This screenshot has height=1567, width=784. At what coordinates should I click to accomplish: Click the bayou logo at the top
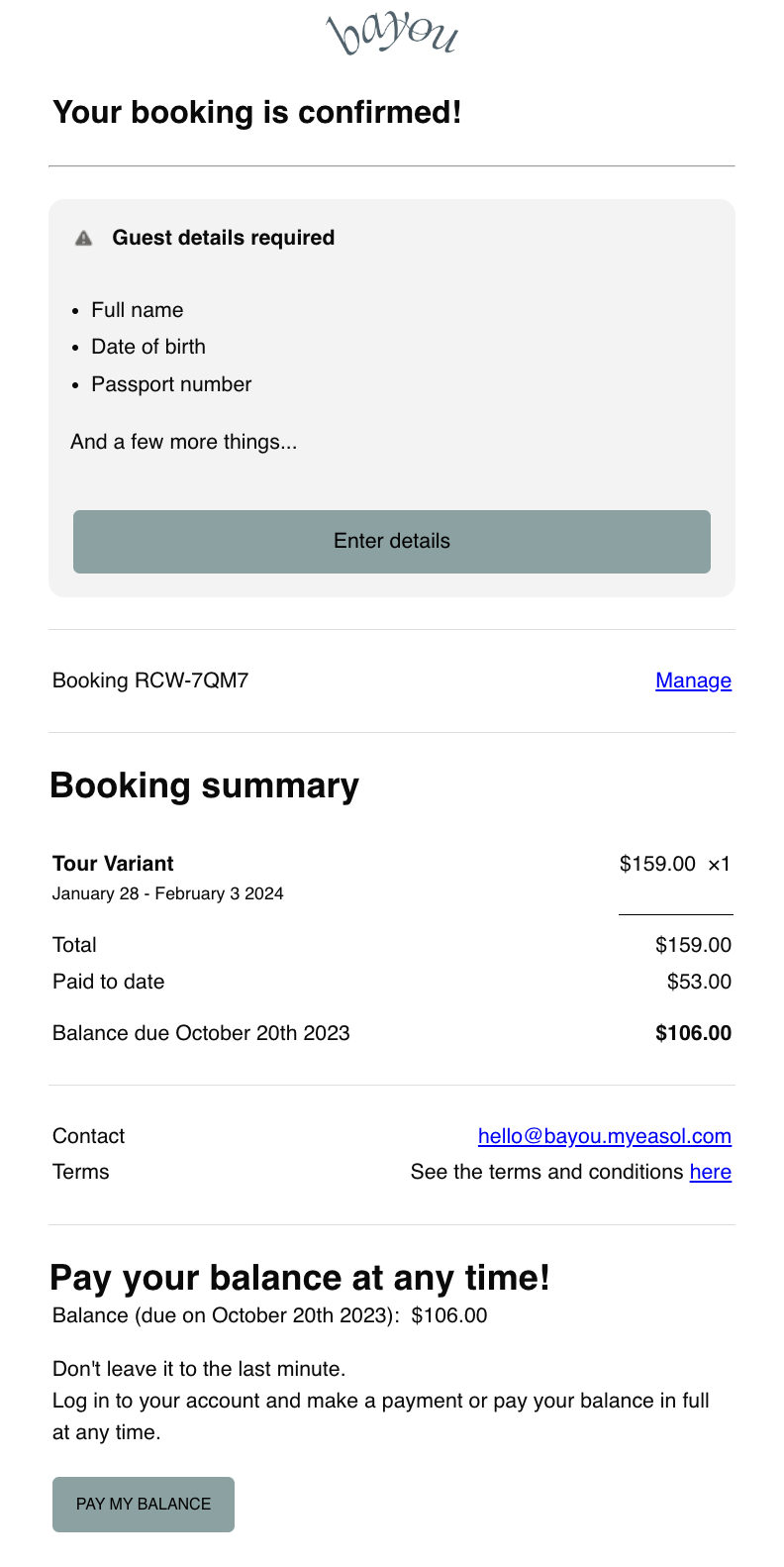392,35
